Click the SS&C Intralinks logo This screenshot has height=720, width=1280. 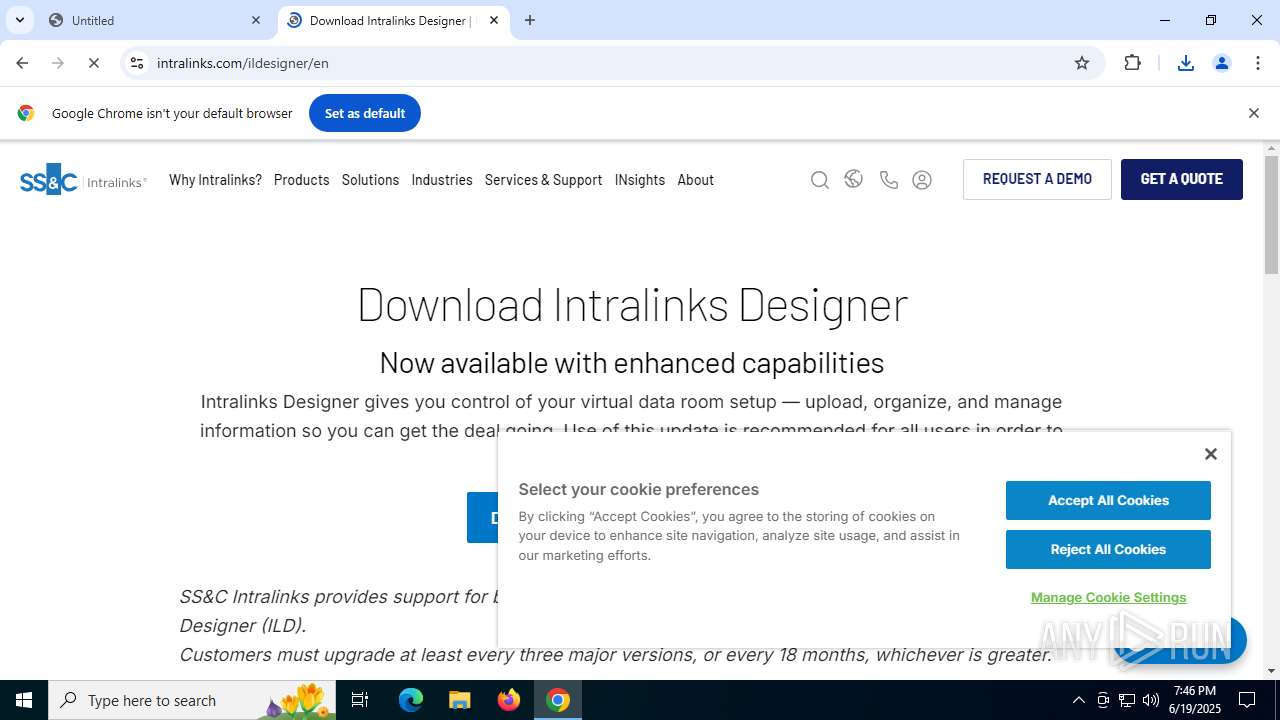pyautogui.click(x=83, y=180)
